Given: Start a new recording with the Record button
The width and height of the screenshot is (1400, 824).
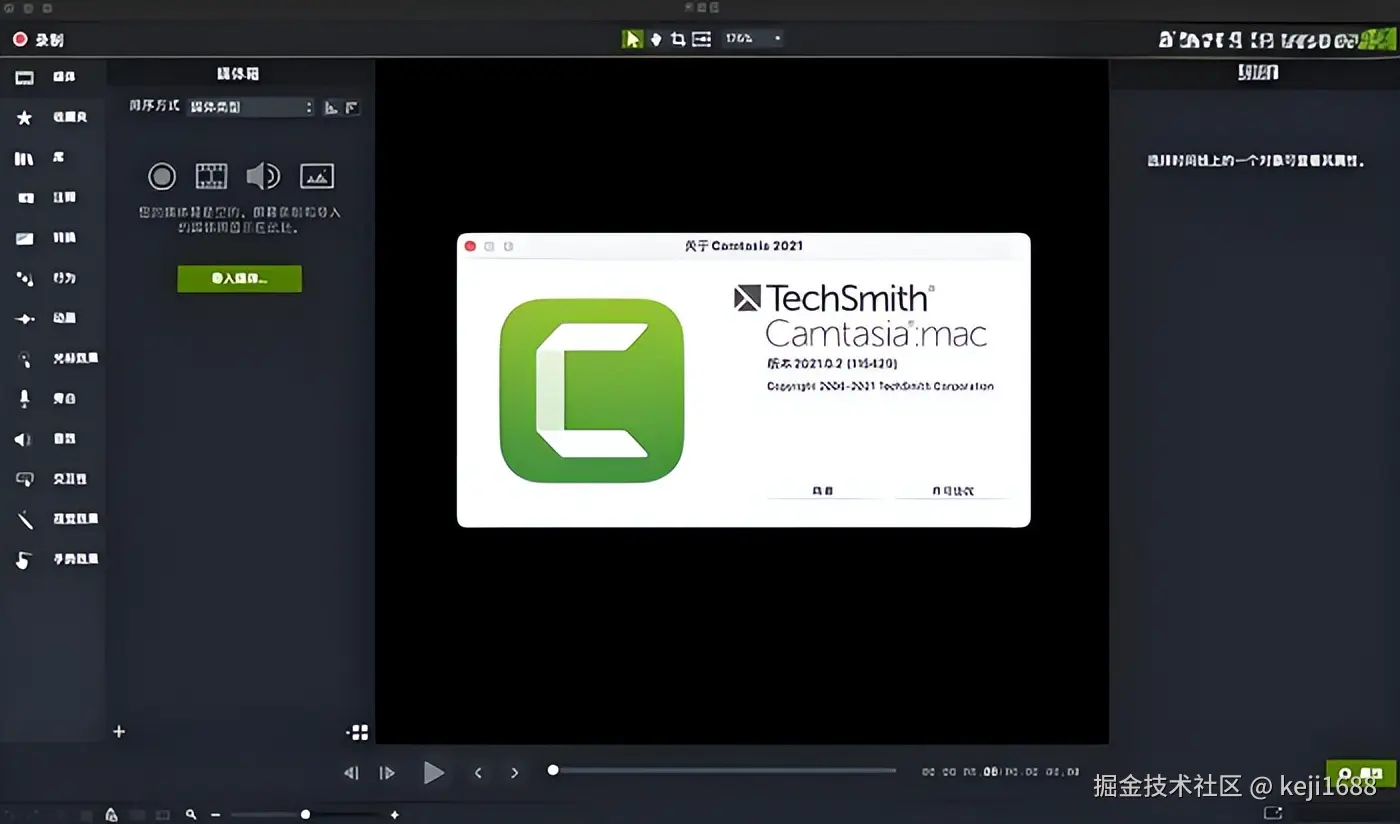Looking at the screenshot, I should pos(38,40).
